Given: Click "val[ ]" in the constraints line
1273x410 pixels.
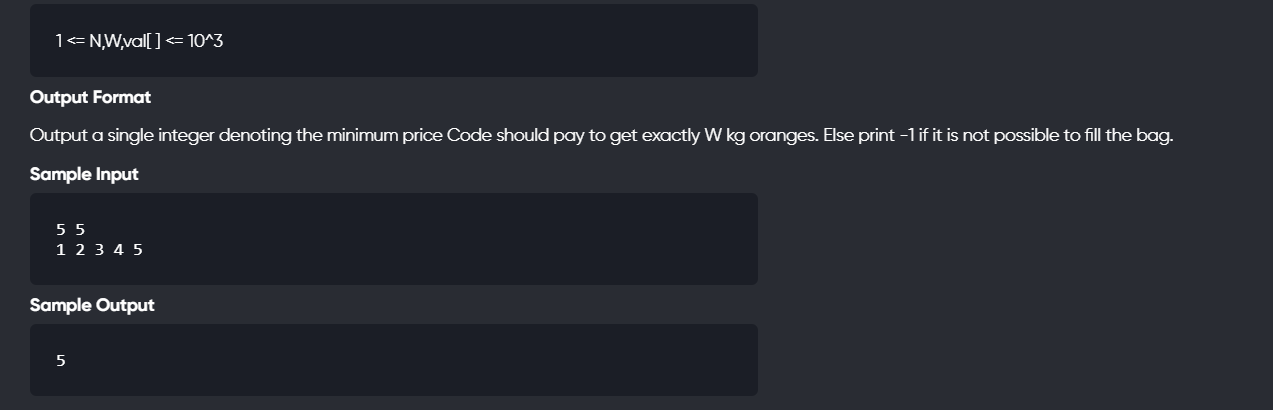Looking at the screenshot, I should coord(141,41).
